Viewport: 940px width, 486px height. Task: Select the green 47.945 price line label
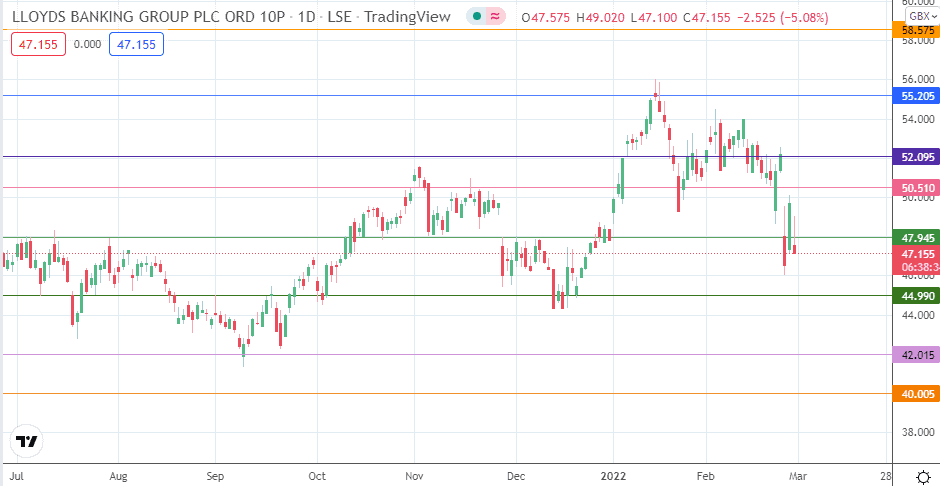(916, 238)
